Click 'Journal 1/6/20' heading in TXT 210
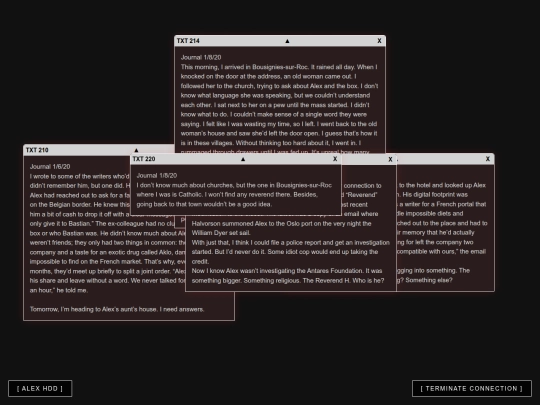The width and height of the screenshot is (540, 405). [50, 167]
